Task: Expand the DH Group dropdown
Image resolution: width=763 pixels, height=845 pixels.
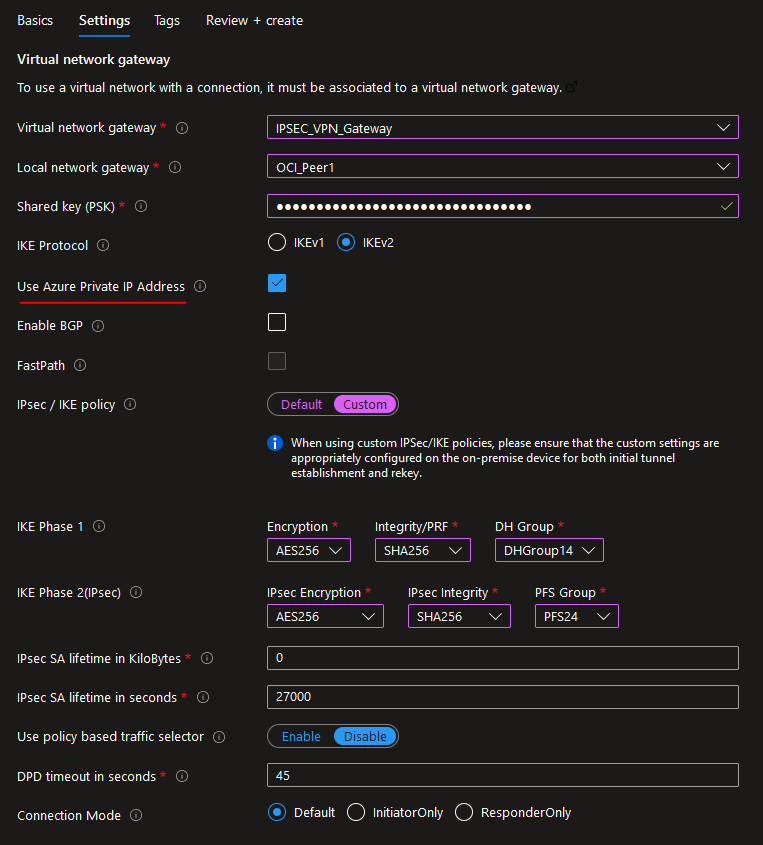Action: (x=549, y=550)
